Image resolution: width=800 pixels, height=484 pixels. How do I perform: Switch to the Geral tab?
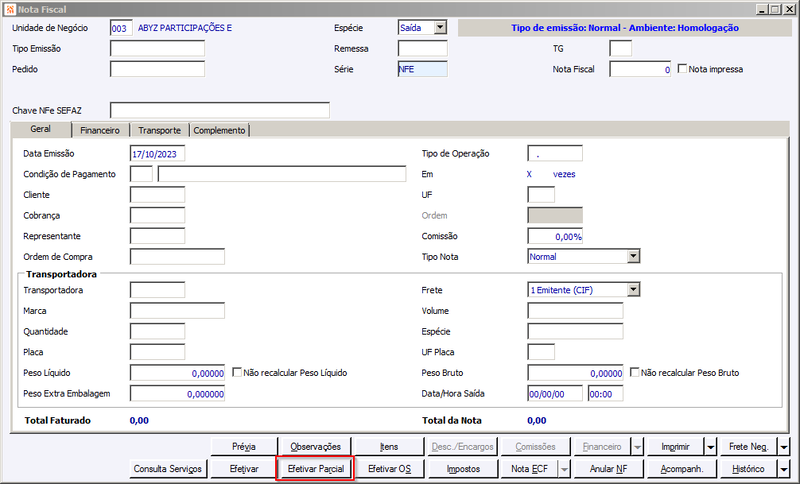point(40,129)
